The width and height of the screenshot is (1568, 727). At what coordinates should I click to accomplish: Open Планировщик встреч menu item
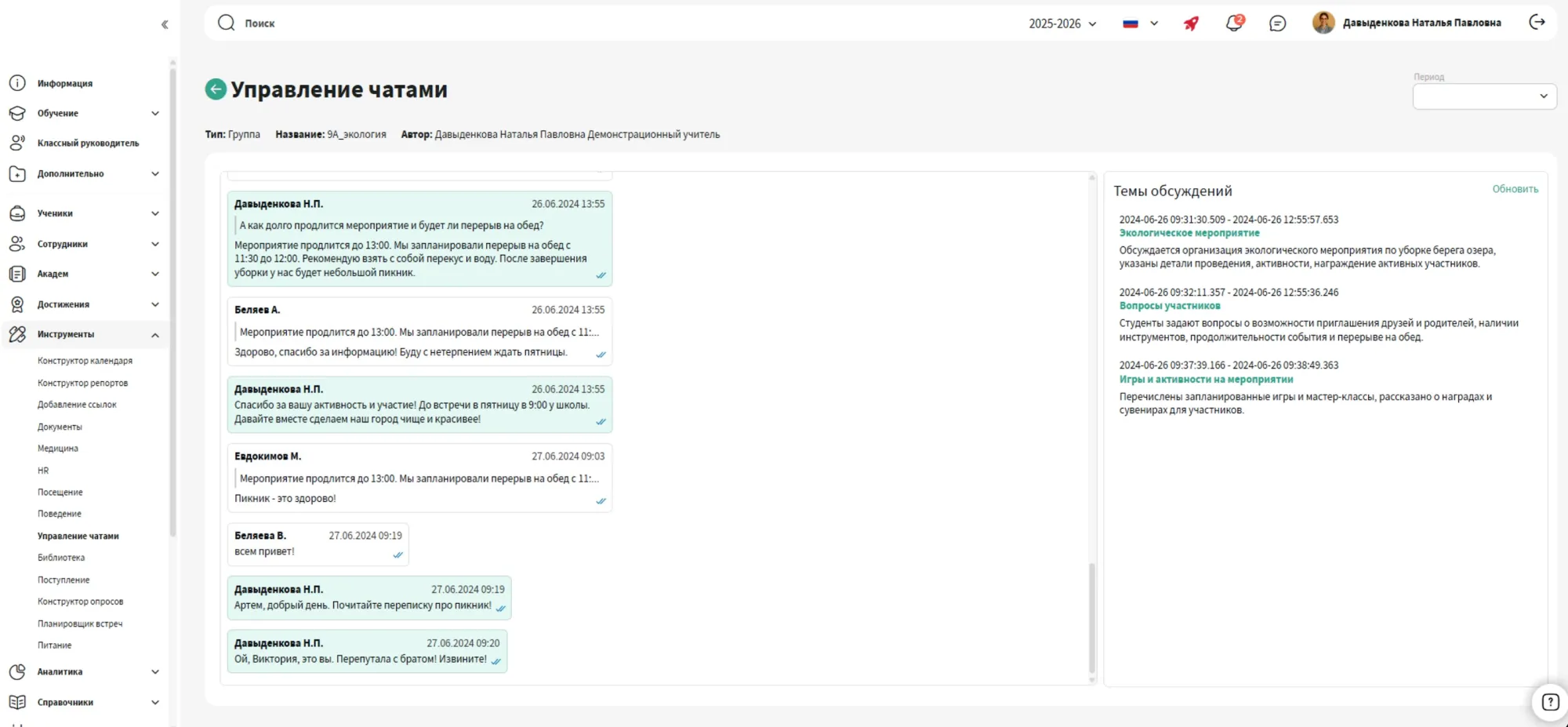click(x=80, y=623)
